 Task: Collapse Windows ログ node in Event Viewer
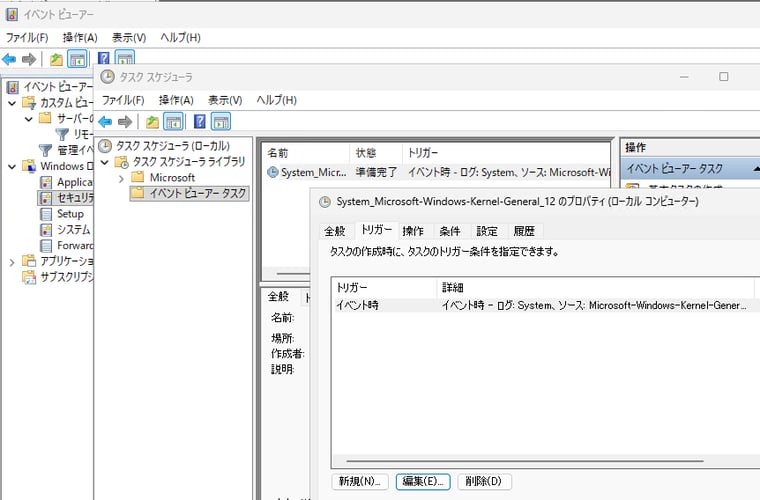coord(12,167)
